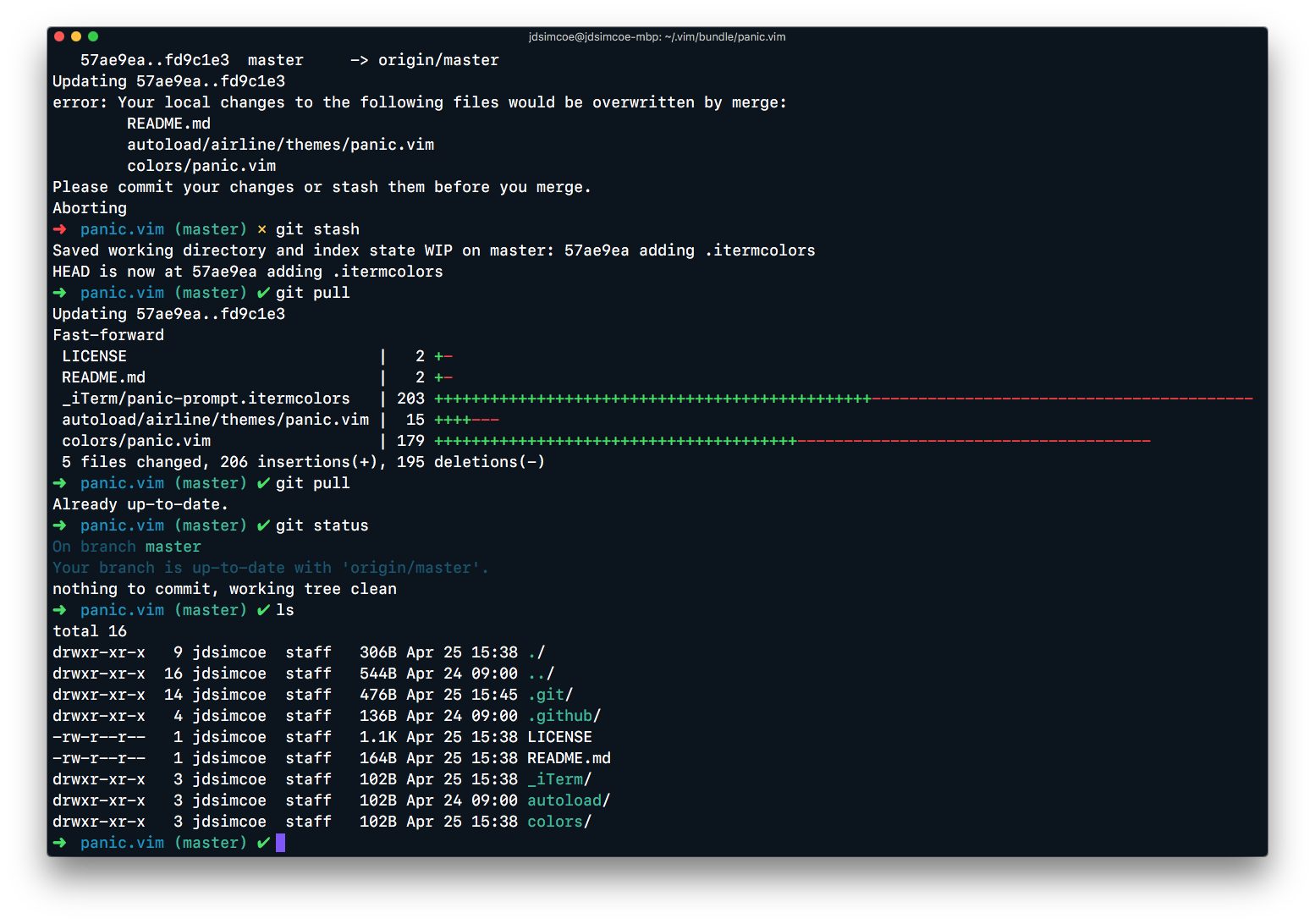Click the green arrow prompt before 'git status'
Image resolution: width=1315 pixels, height=924 pixels.
pyautogui.click(x=59, y=525)
